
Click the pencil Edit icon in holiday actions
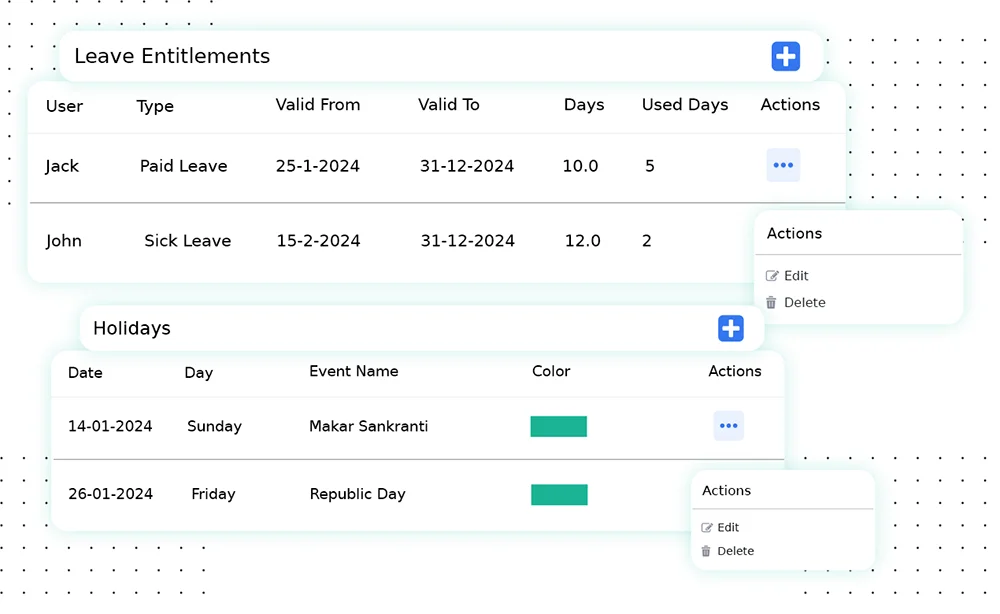coord(707,528)
